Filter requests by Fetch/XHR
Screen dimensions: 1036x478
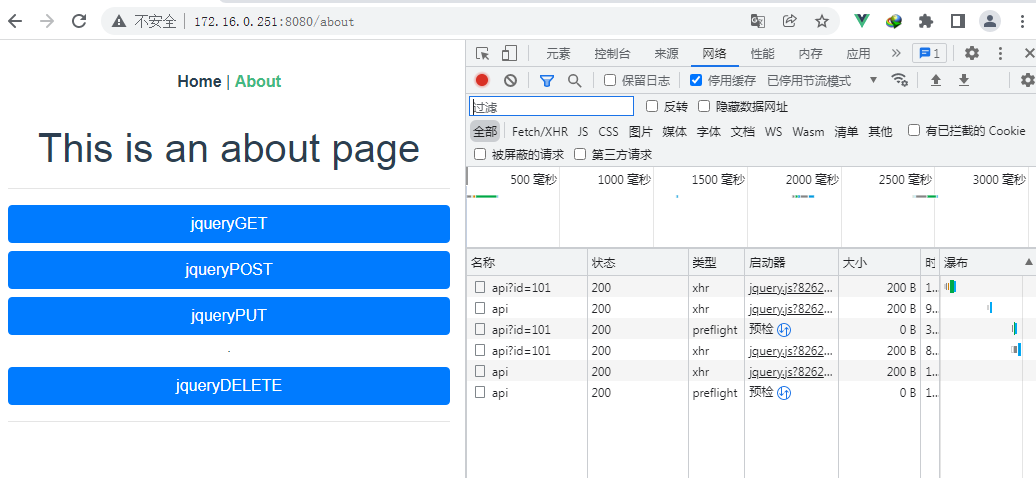coord(540,132)
